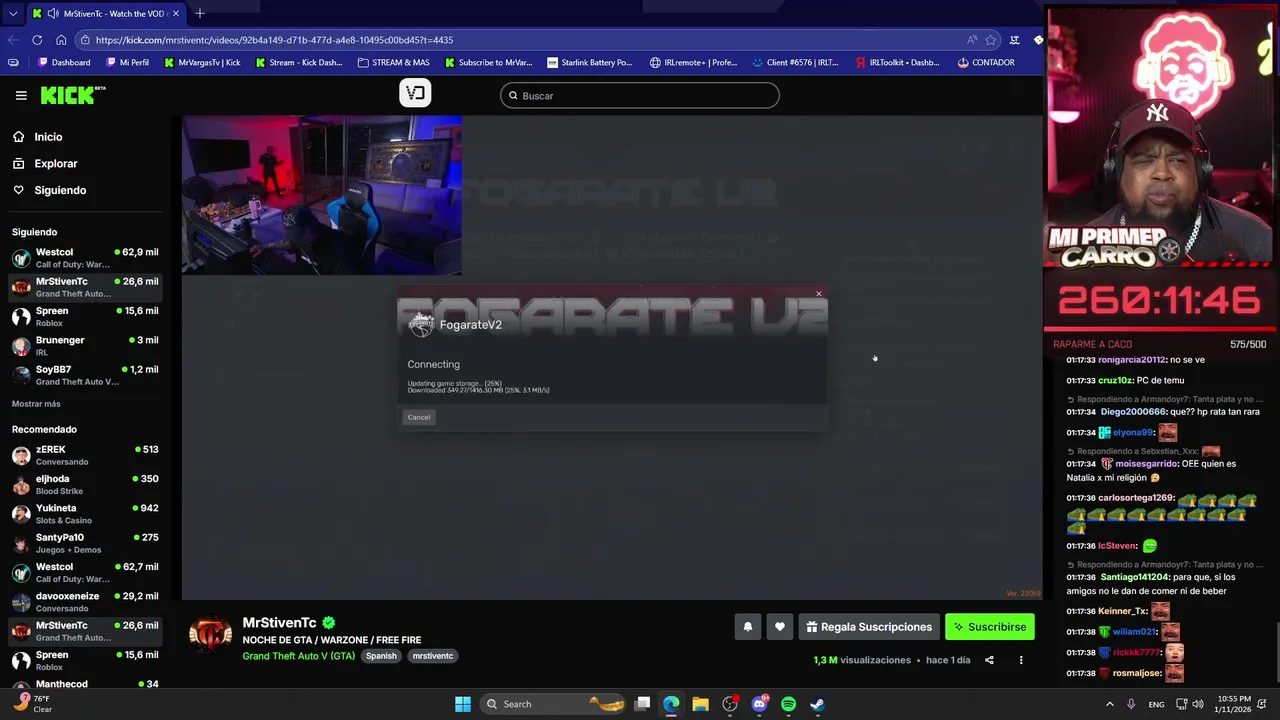Toggle notification bell for MrStivenTc
Viewport: 1280px width, 720px height.
[747, 627]
